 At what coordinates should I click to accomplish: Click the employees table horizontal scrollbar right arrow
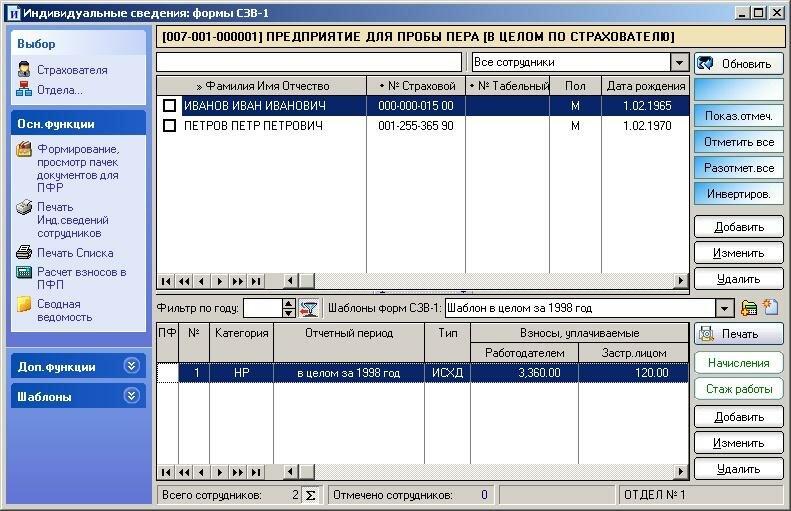[682, 280]
